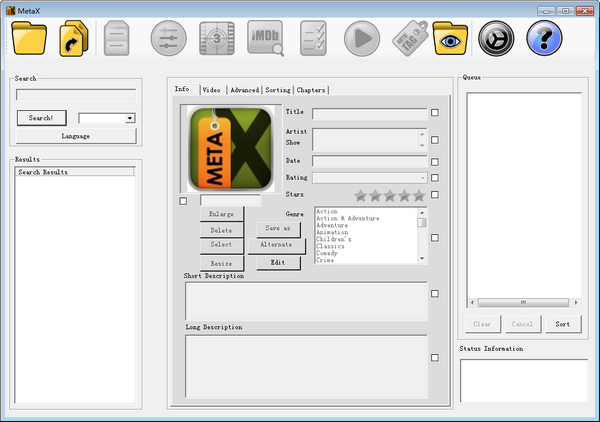Viewport: 600px width, 422px height.
Task: Open the IMDb search toolbar icon
Action: (x=265, y=39)
